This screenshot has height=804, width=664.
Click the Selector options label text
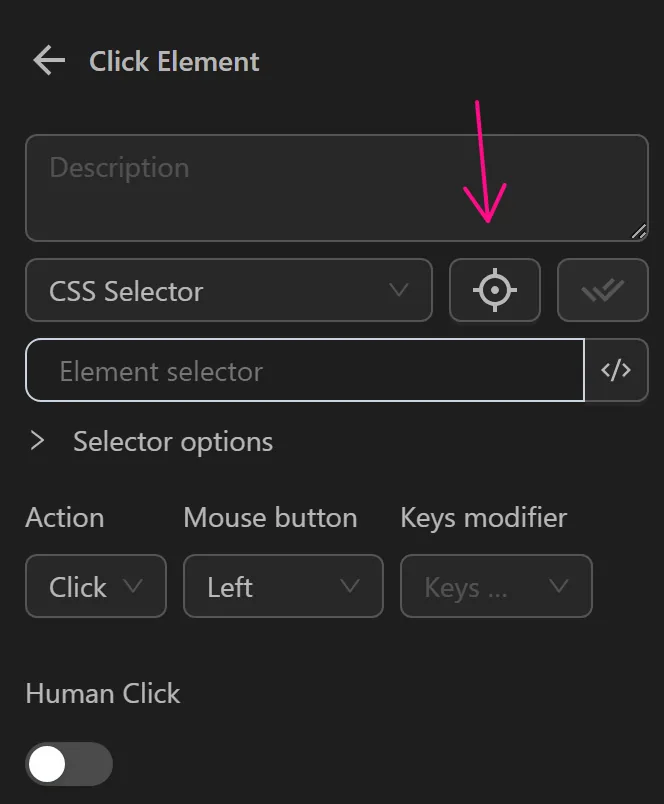tap(172, 441)
